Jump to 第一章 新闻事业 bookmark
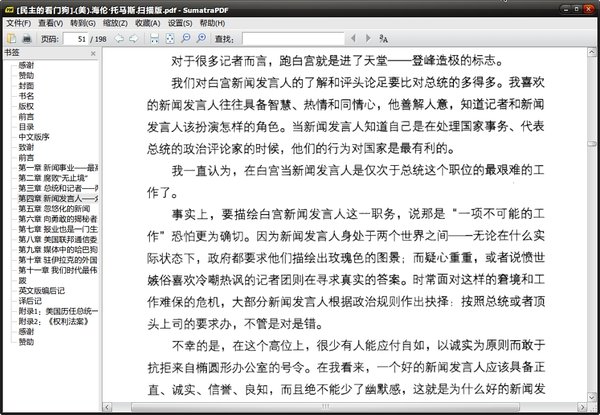The height and width of the screenshot is (415, 600). click(x=58, y=168)
